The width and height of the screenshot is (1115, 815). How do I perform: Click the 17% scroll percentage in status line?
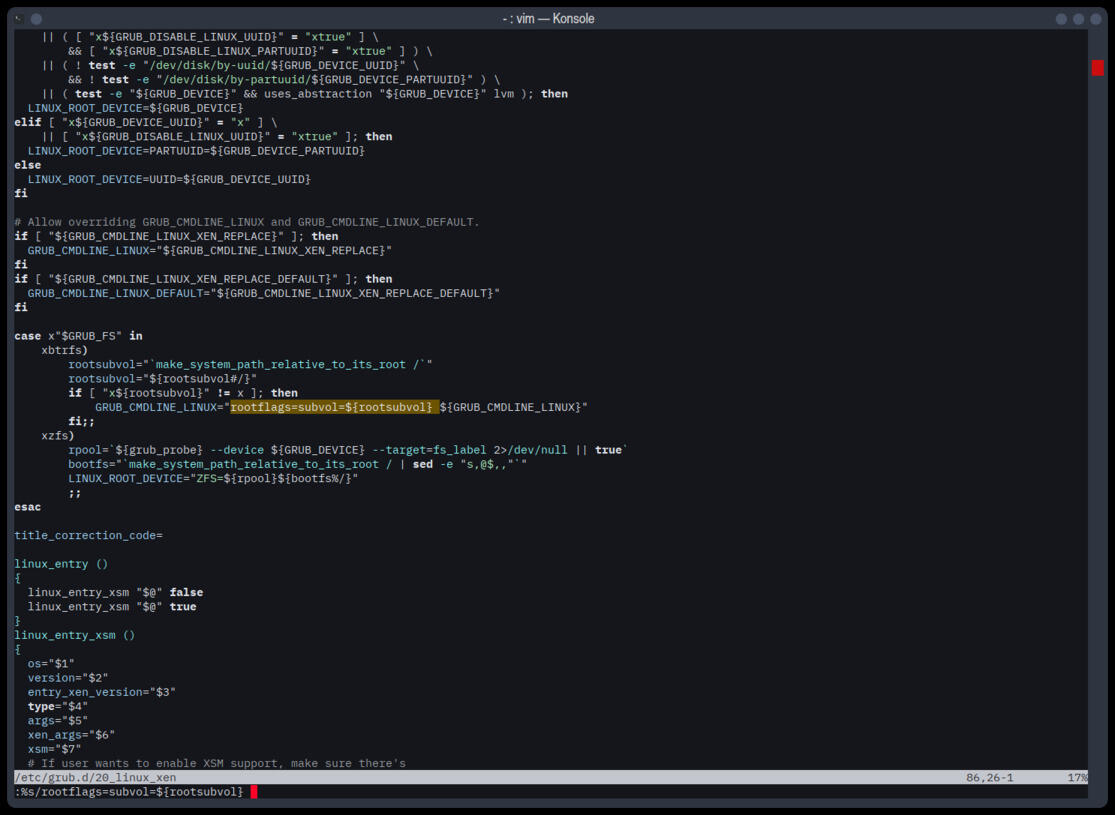pos(1077,777)
